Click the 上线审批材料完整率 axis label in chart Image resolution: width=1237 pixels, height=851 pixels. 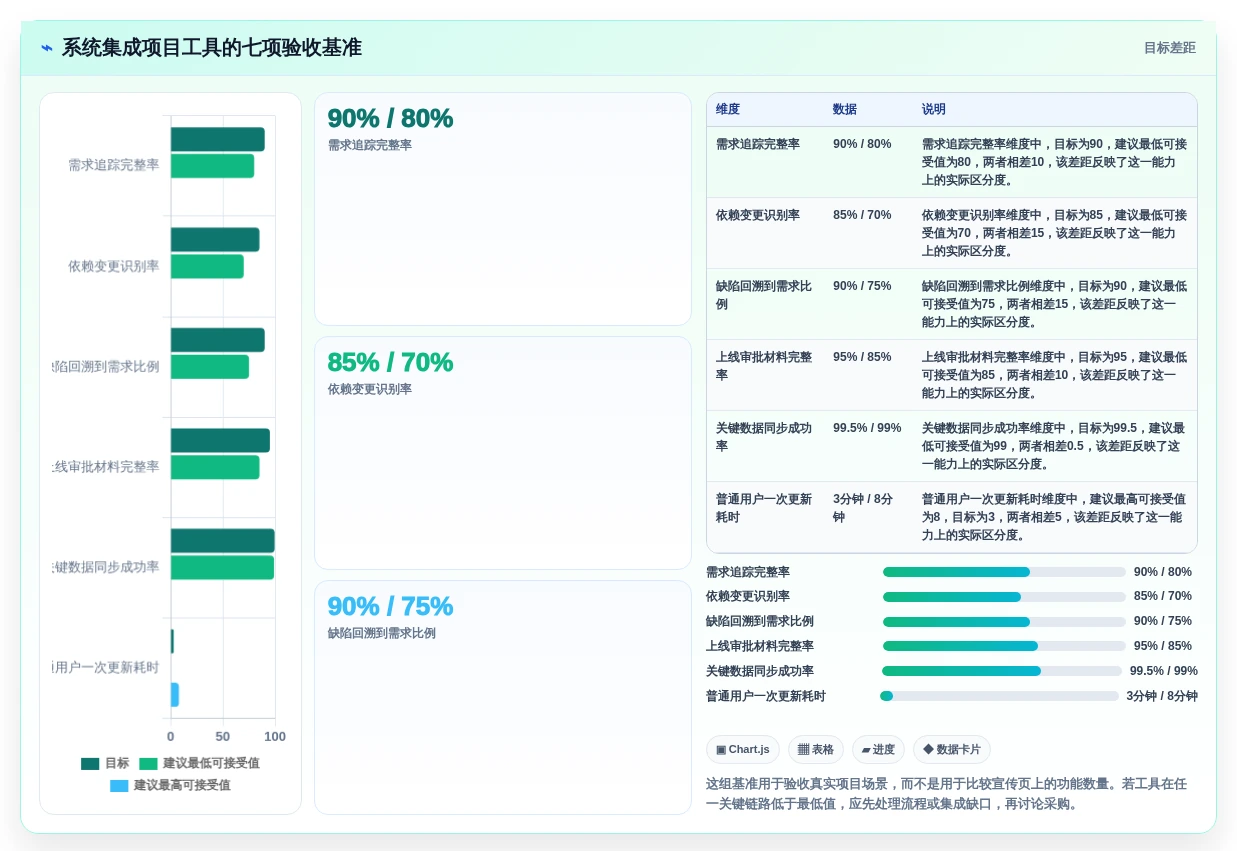click(x=106, y=467)
